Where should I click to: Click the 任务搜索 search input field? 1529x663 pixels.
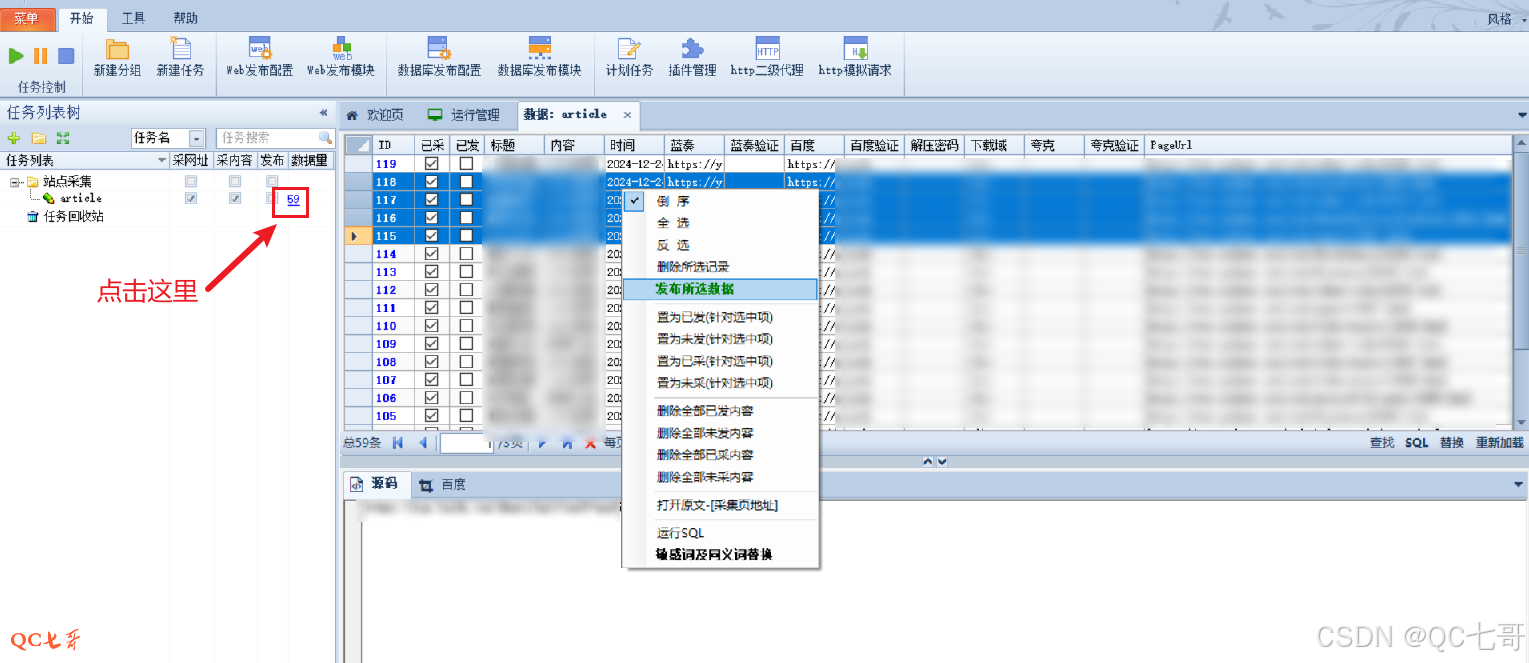tap(268, 138)
